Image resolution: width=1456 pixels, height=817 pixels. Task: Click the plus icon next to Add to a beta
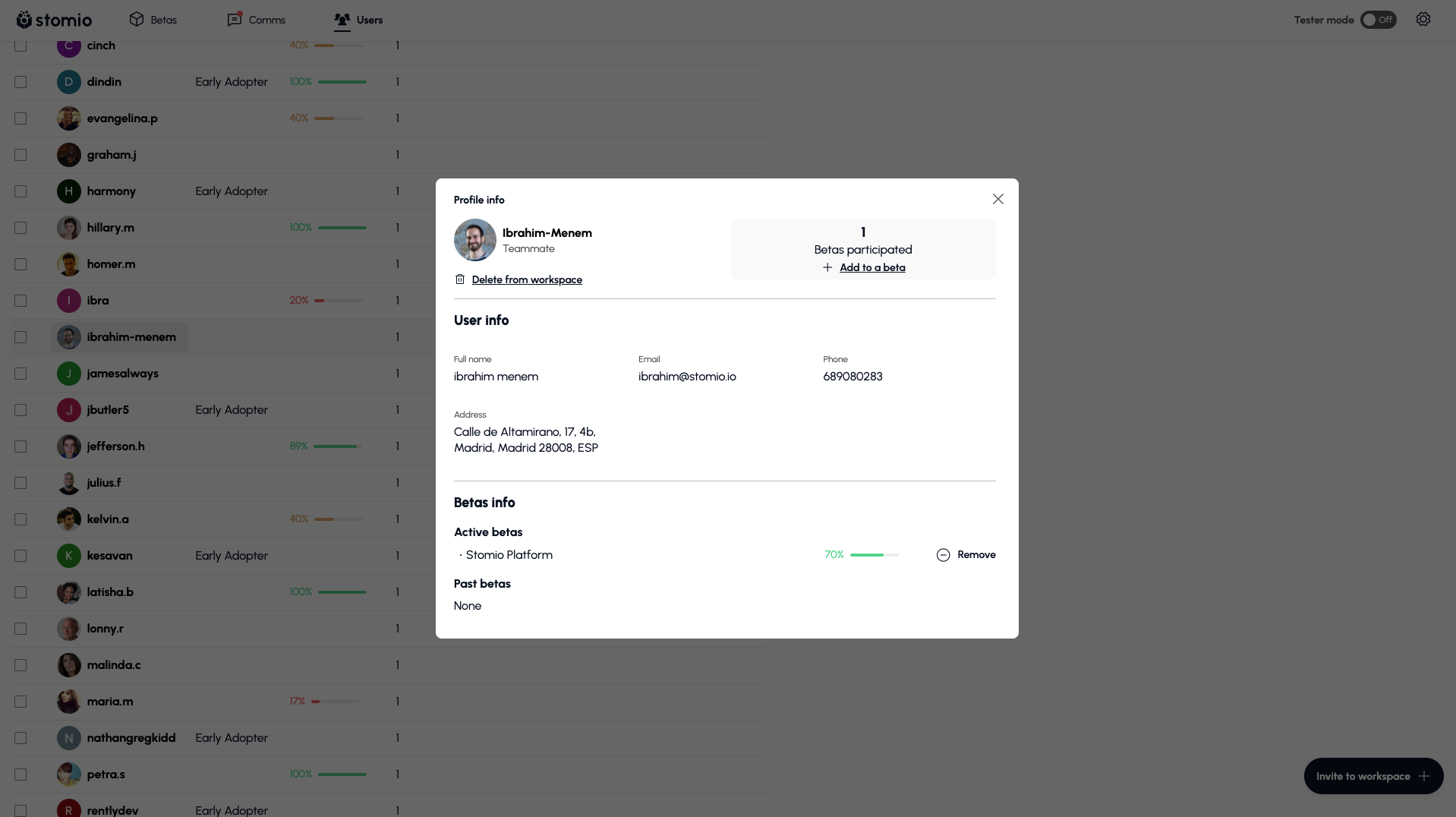[x=827, y=267]
